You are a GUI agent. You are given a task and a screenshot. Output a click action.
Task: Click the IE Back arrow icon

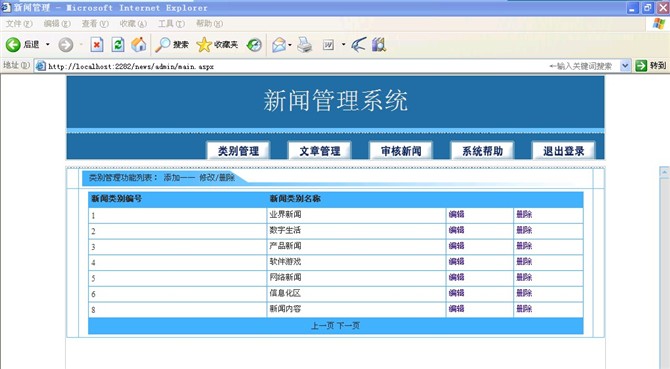pyautogui.click(x=13, y=44)
